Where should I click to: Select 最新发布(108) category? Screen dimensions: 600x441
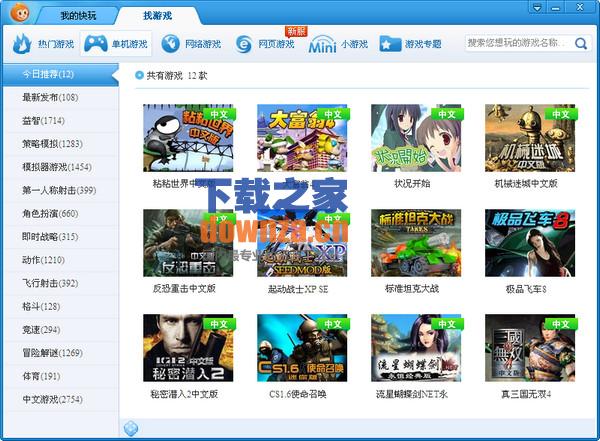coord(60,98)
